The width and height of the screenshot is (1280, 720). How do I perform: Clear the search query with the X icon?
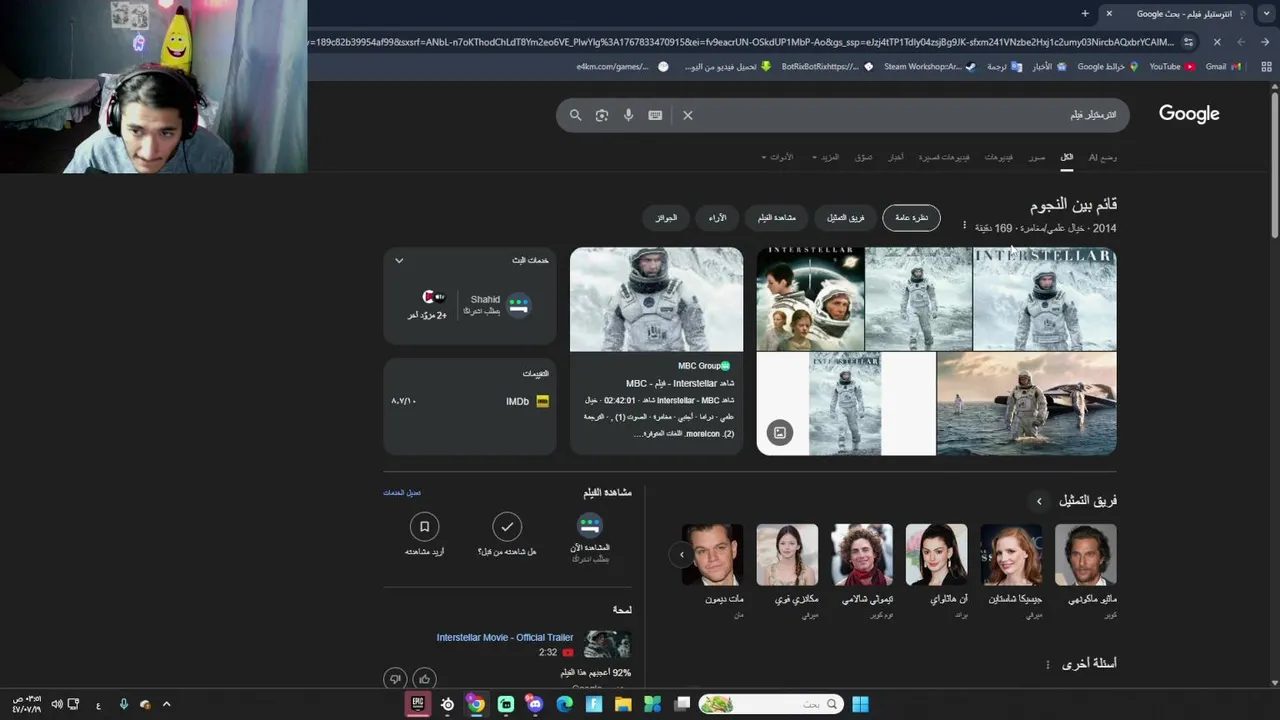688,115
